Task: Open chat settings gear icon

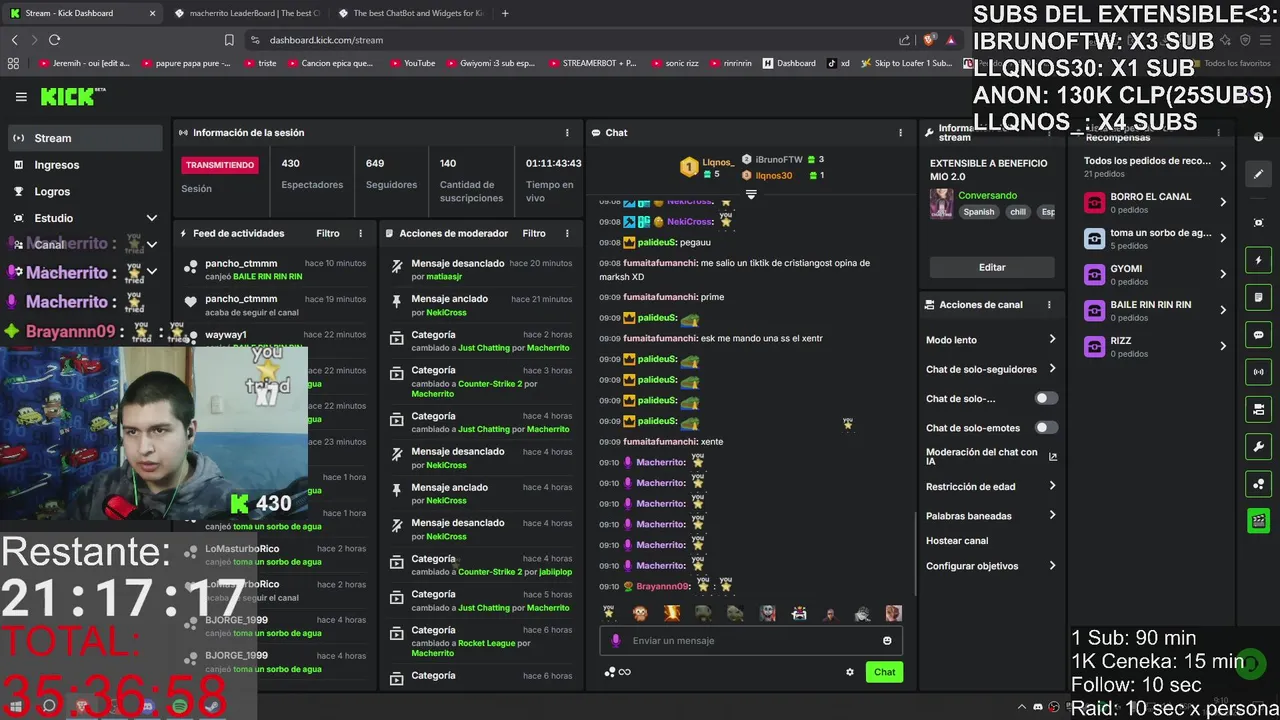Action: pos(850,672)
